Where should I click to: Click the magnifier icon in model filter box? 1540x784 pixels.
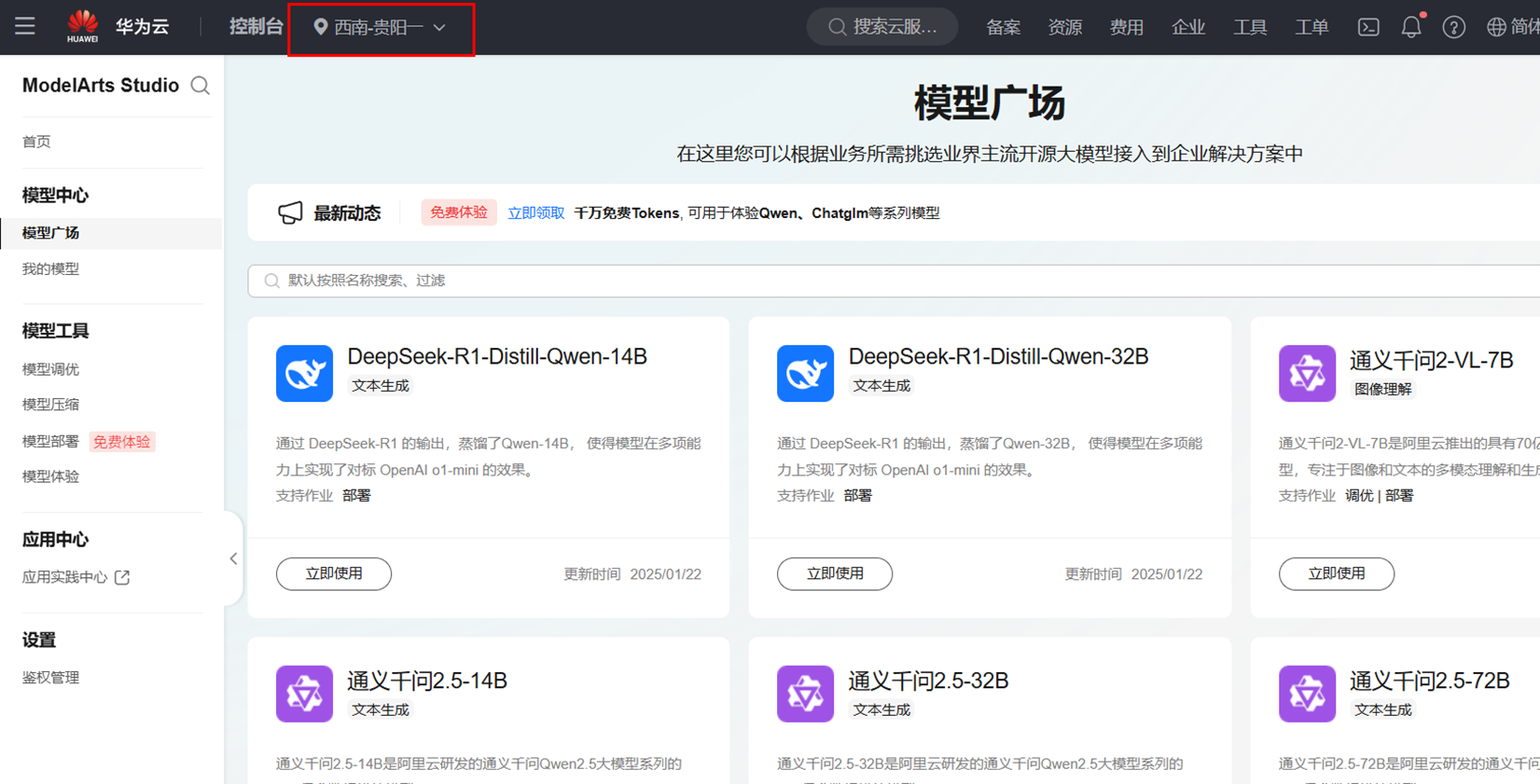coord(271,281)
